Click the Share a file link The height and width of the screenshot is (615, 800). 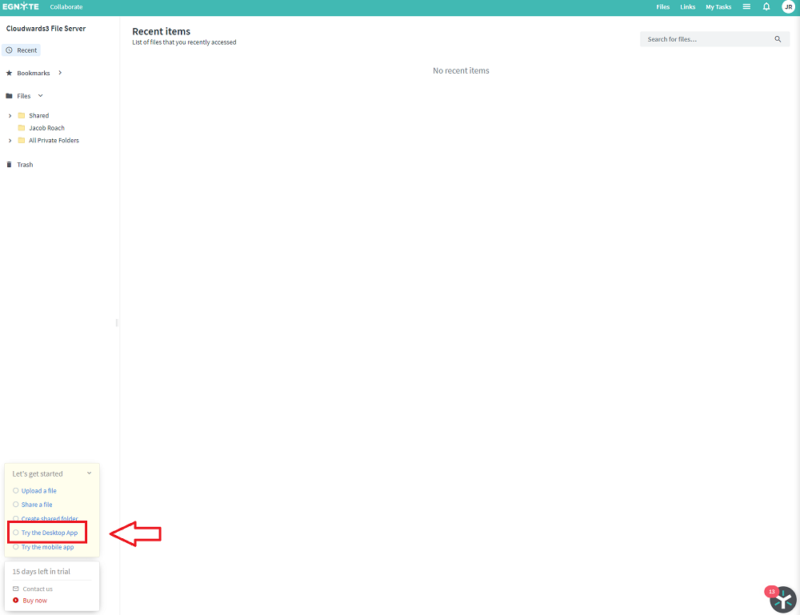pos(37,505)
